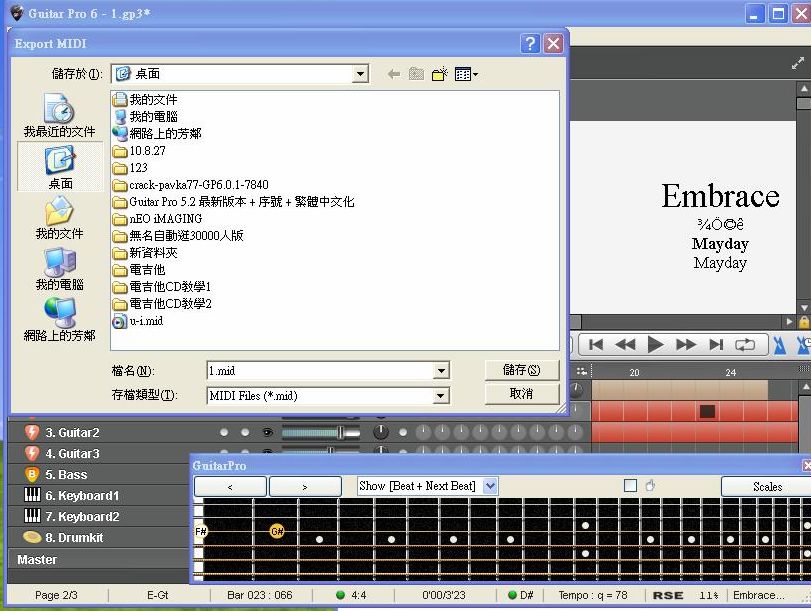
Task: Click next beat button in GuitarPro fretboard window
Action: coord(305,486)
